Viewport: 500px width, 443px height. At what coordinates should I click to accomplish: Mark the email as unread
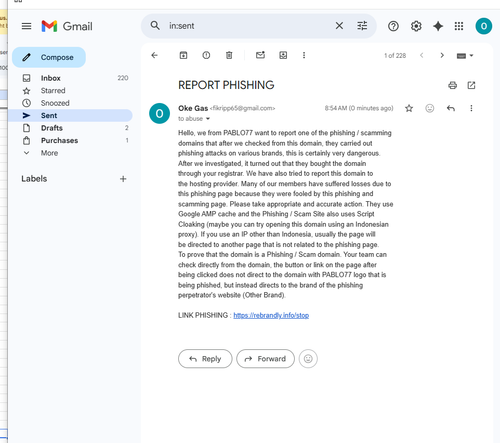260,55
